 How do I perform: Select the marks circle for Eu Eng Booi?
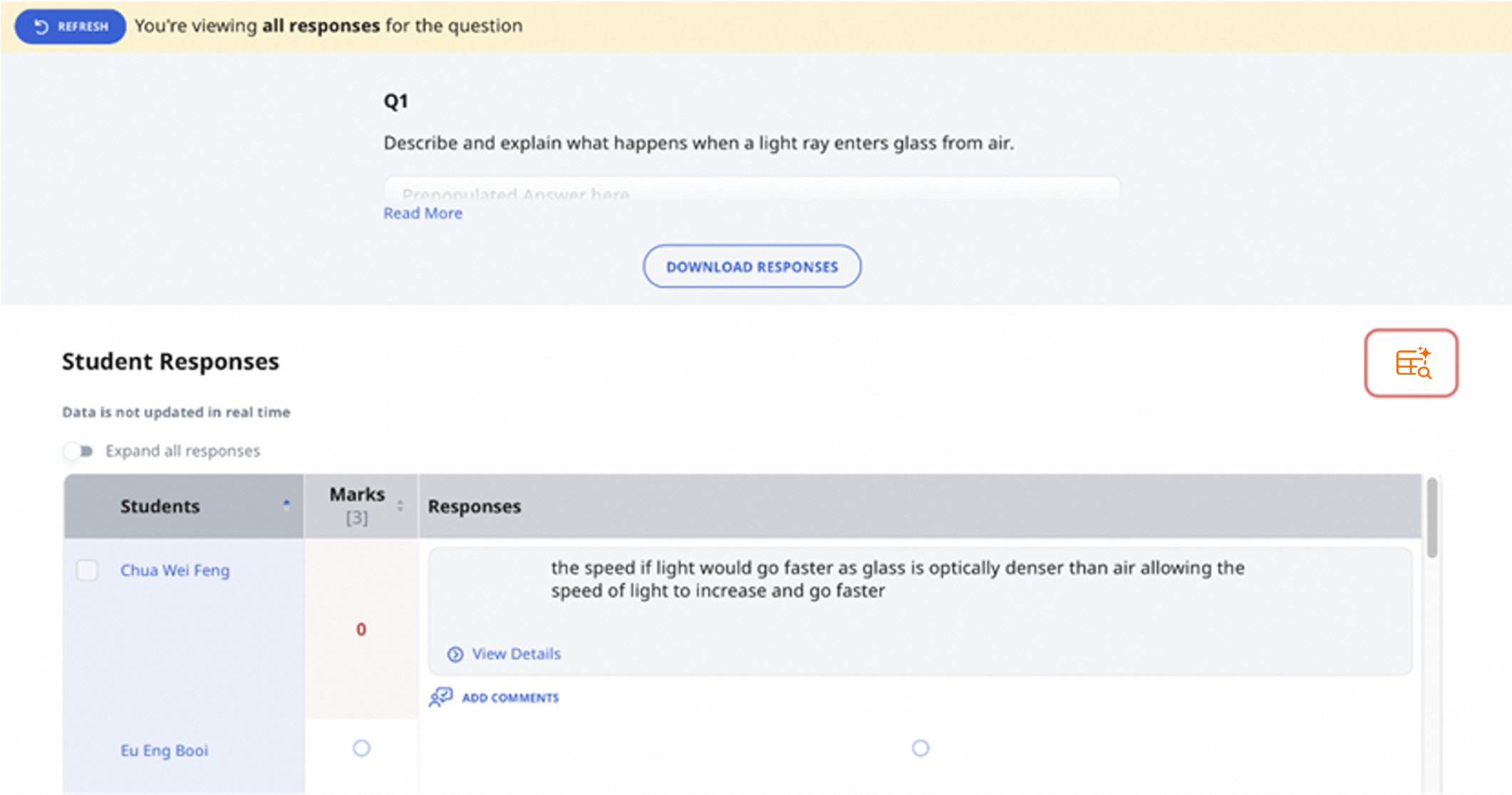point(361,748)
